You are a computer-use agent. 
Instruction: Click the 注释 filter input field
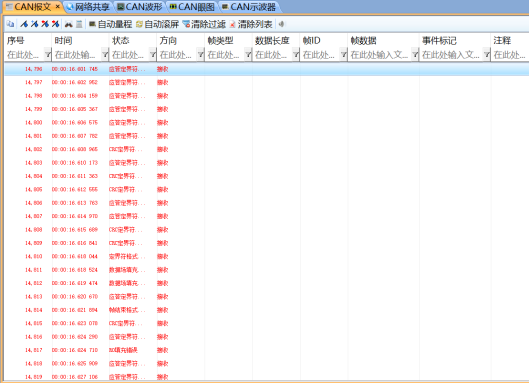(x=510, y=55)
